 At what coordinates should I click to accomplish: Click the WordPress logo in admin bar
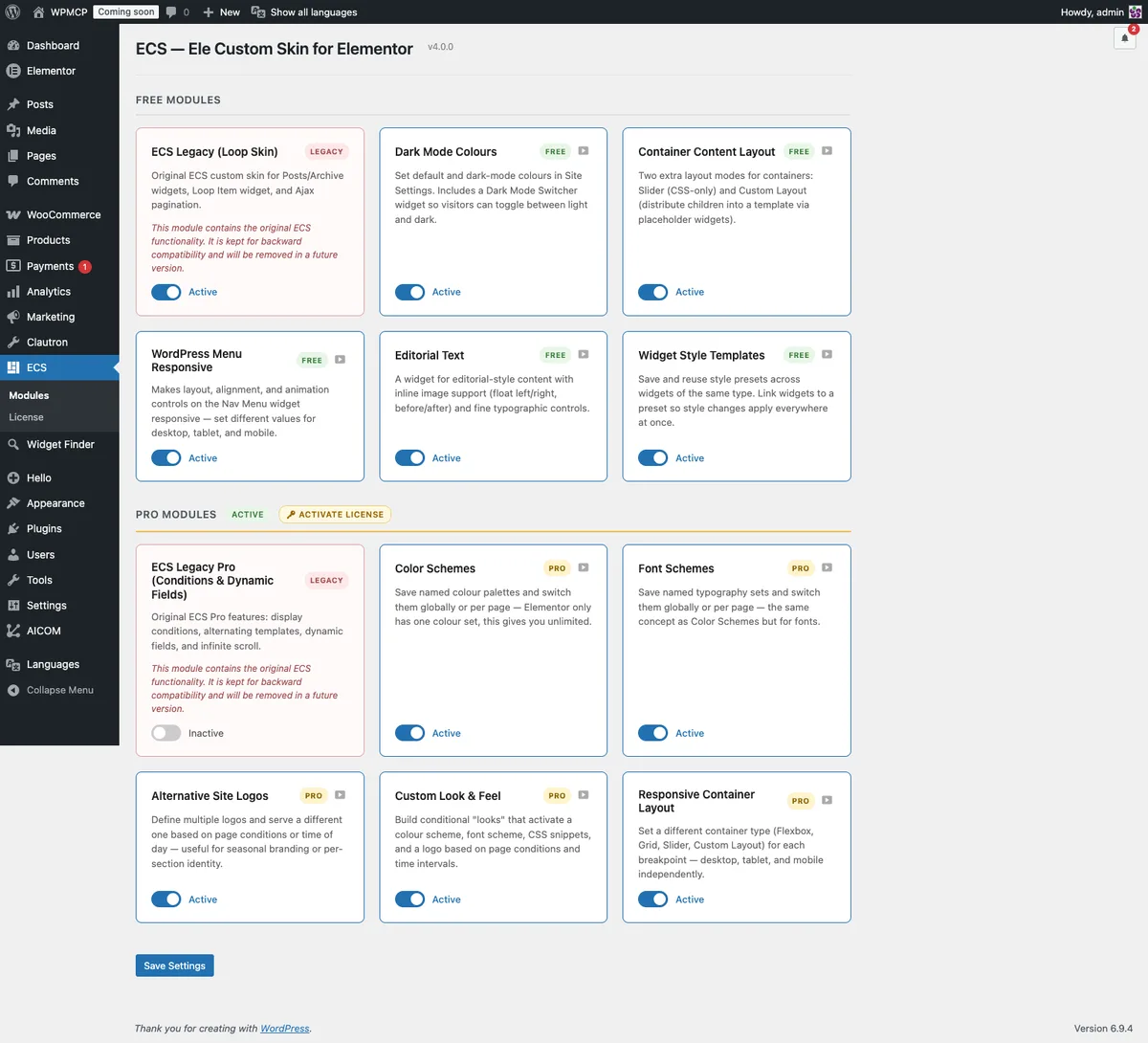(13, 11)
